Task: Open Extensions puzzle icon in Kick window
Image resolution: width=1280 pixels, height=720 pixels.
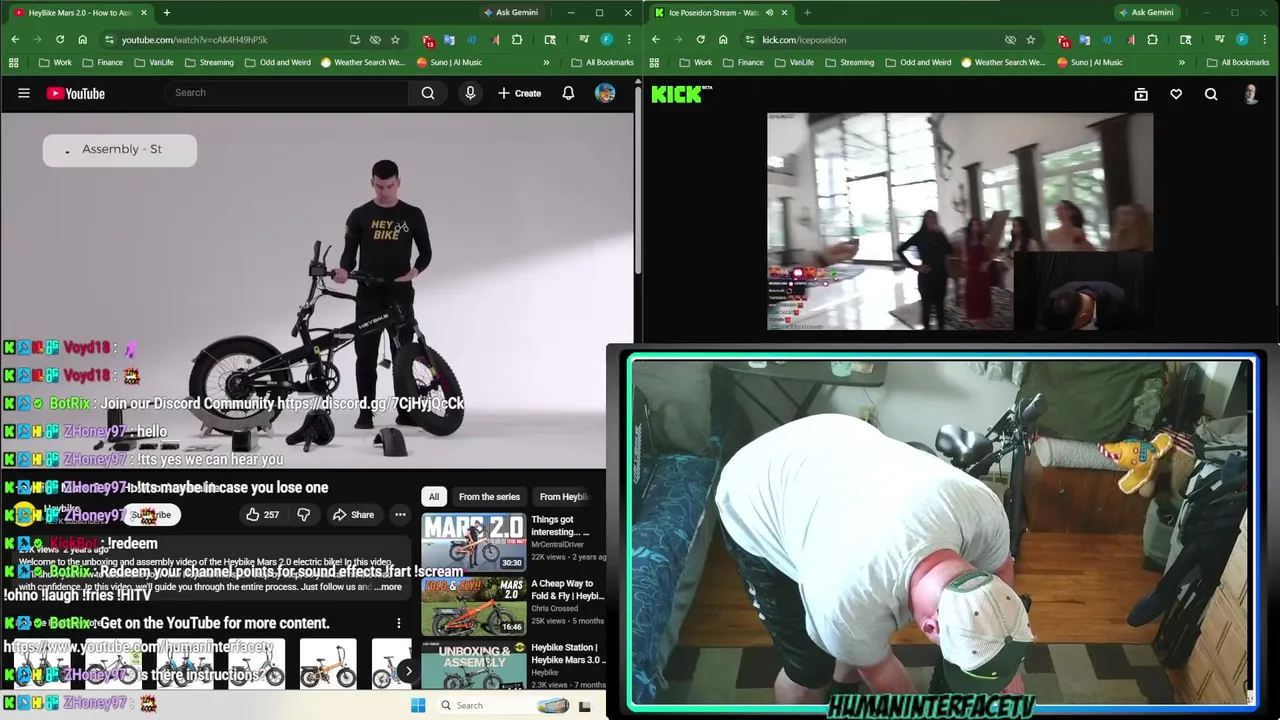Action: click(x=1153, y=40)
